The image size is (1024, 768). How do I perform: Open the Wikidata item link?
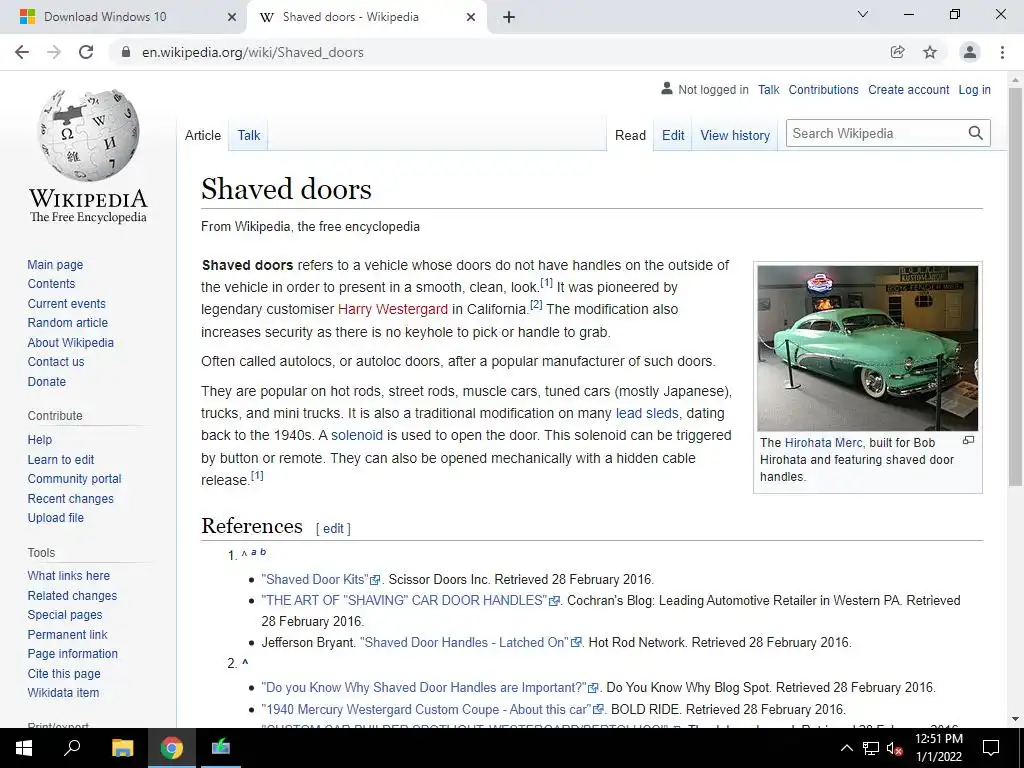63,692
